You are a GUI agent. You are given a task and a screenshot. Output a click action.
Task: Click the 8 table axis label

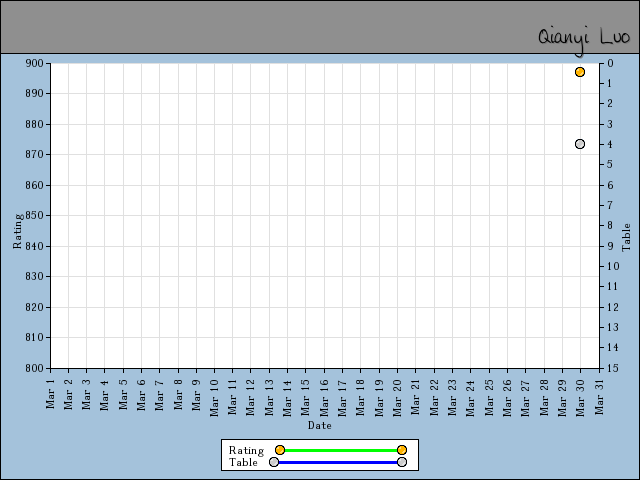click(610, 226)
